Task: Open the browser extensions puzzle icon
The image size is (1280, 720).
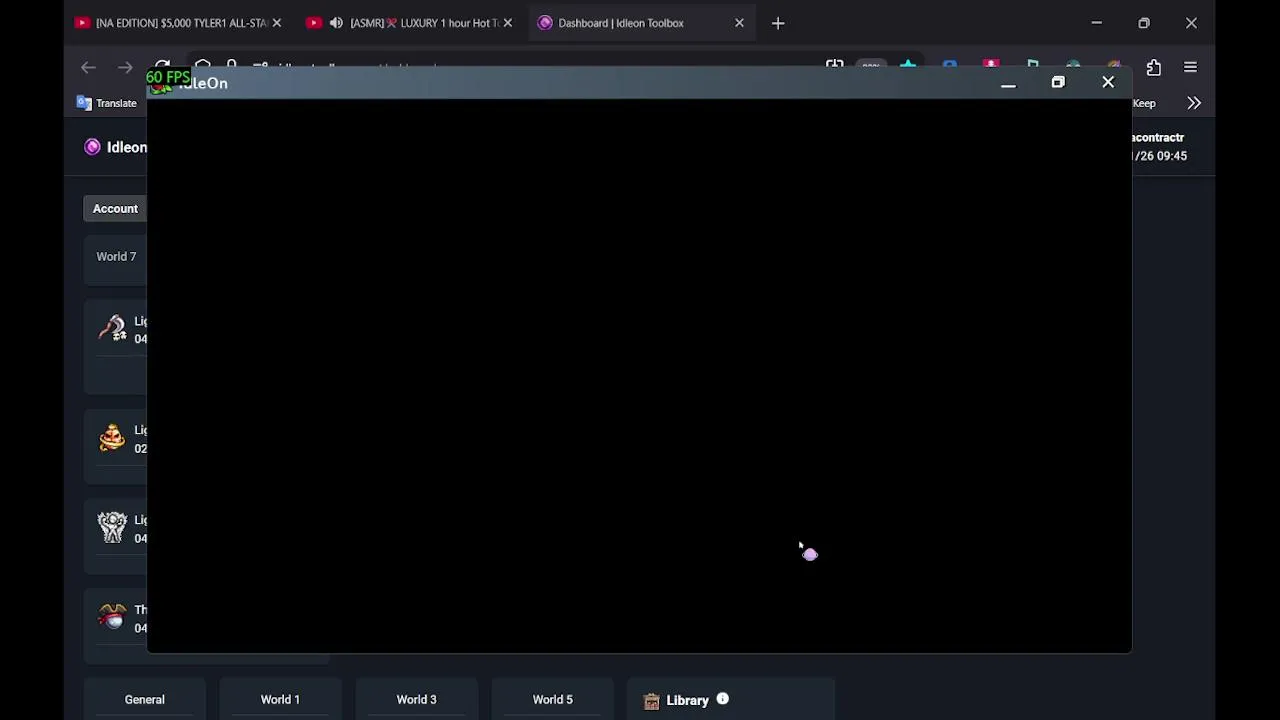Action: (1154, 68)
